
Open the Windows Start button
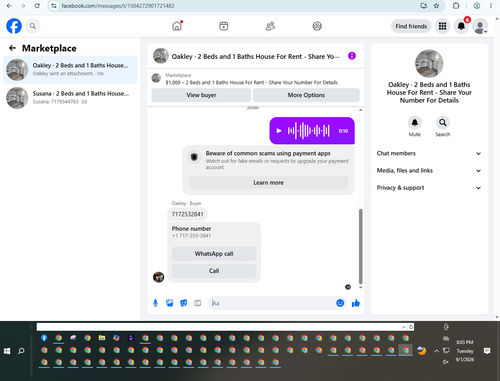tap(7, 351)
